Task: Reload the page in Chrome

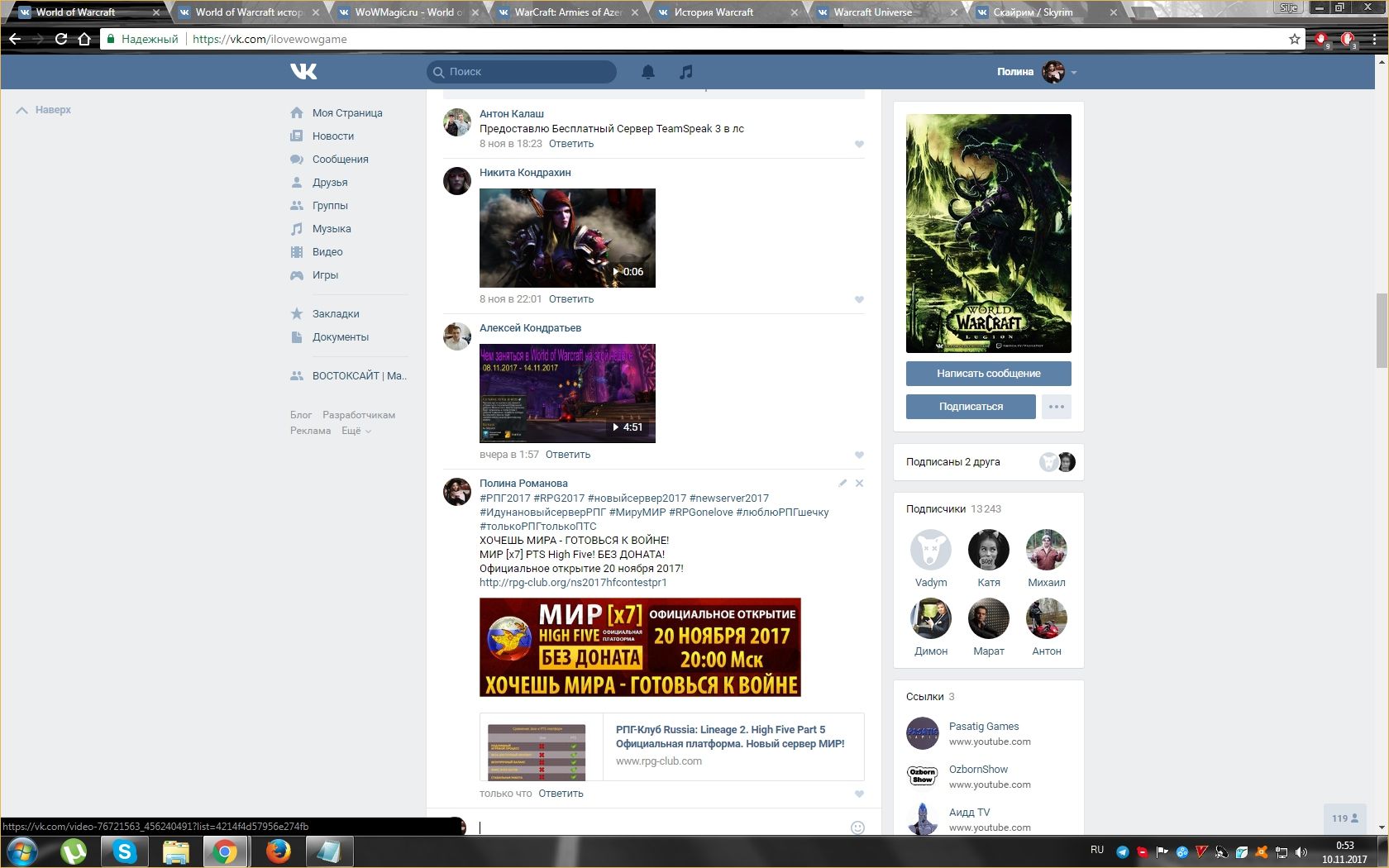Action: tap(61, 39)
